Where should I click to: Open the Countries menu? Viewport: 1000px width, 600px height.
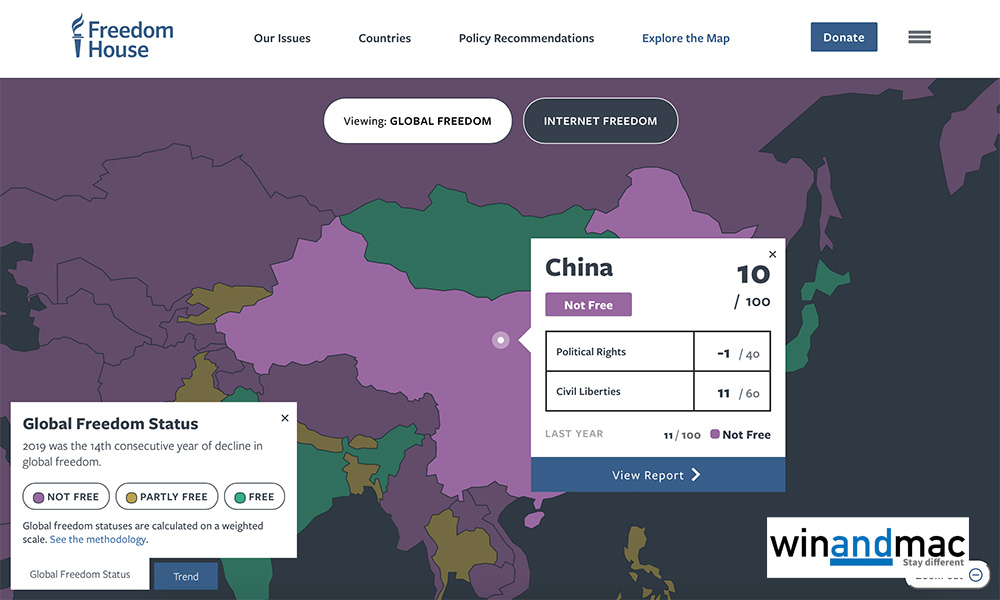(x=384, y=38)
